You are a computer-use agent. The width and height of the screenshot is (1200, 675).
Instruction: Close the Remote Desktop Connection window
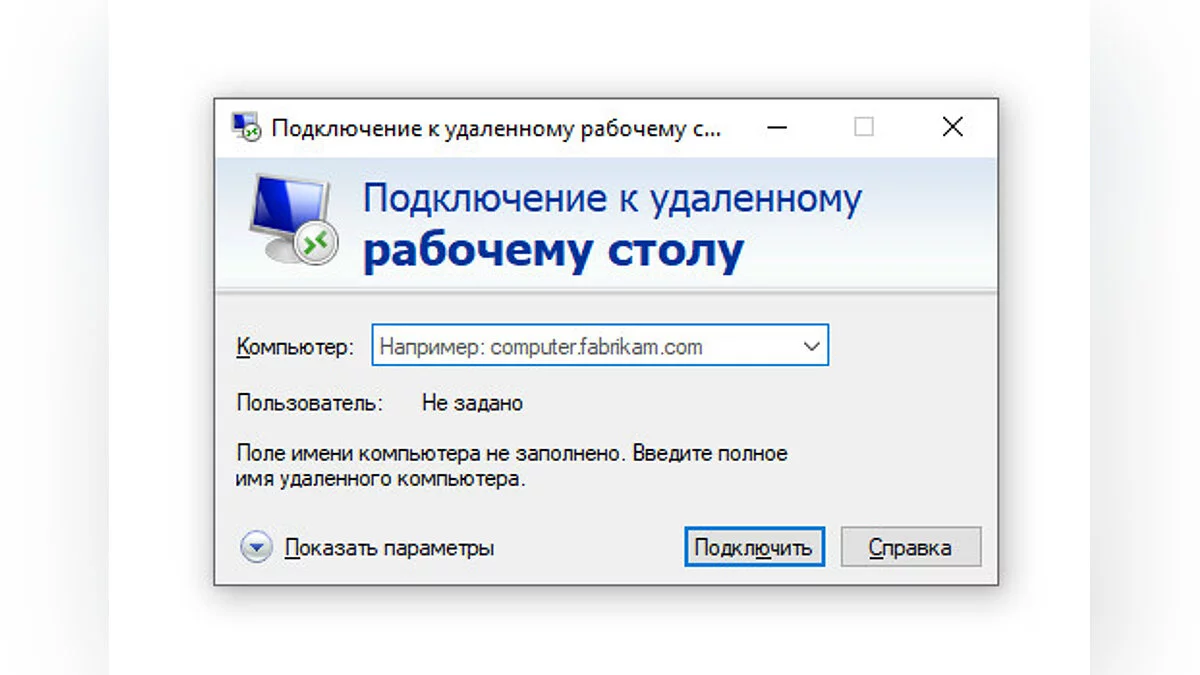[952, 127]
